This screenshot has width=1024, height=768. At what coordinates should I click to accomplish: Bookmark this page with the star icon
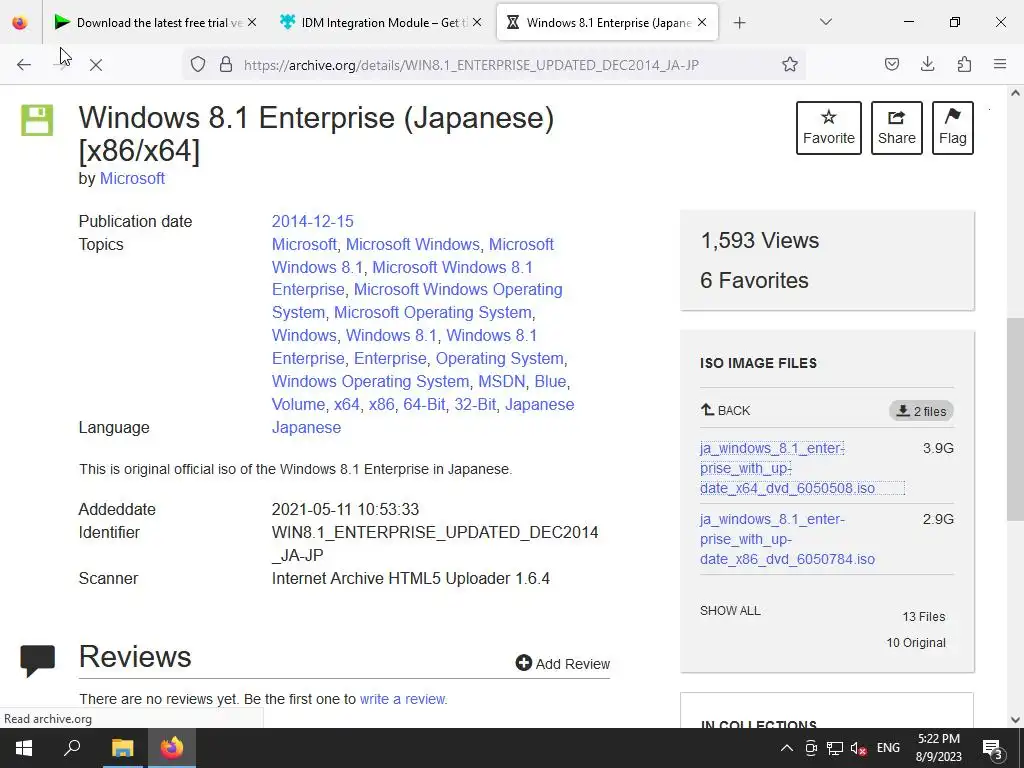(x=790, y=64)
